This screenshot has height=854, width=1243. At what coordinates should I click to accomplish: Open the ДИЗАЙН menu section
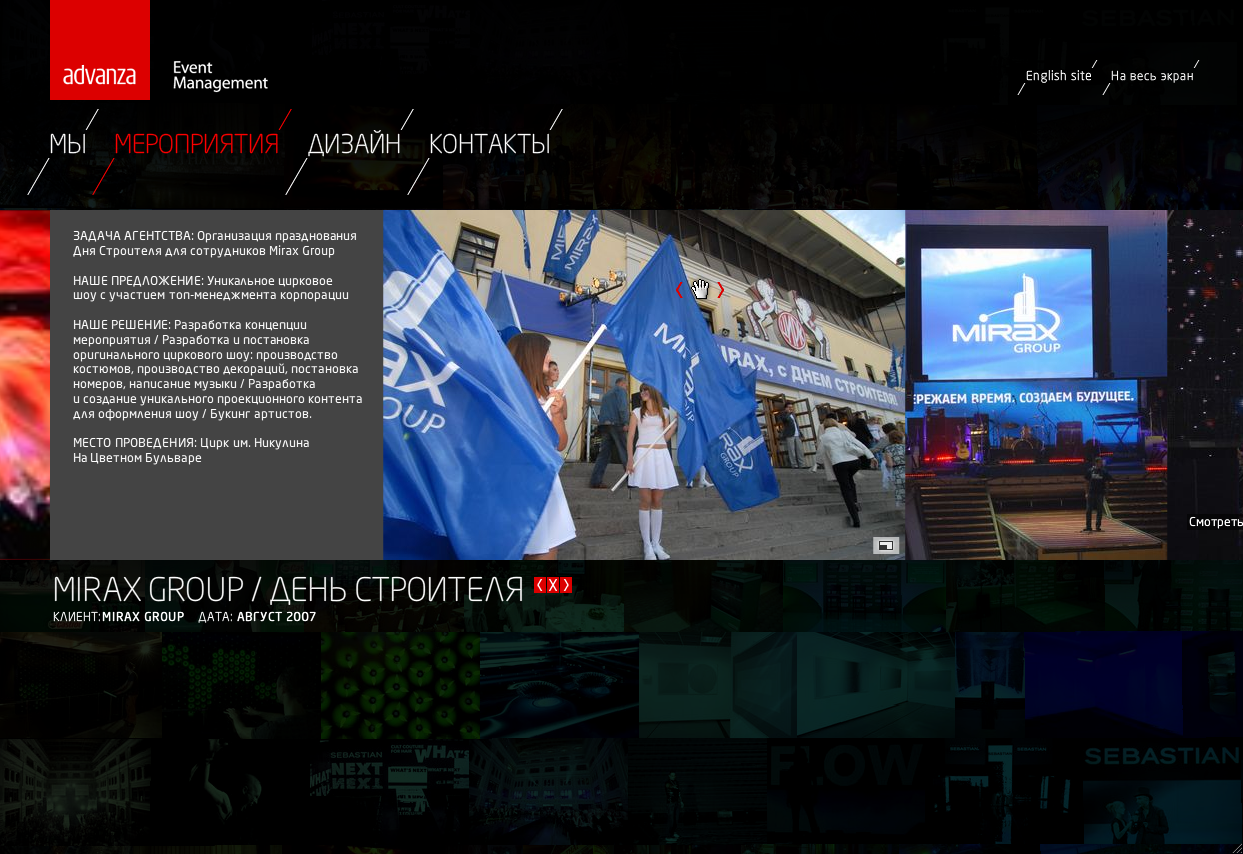[354, 144]
